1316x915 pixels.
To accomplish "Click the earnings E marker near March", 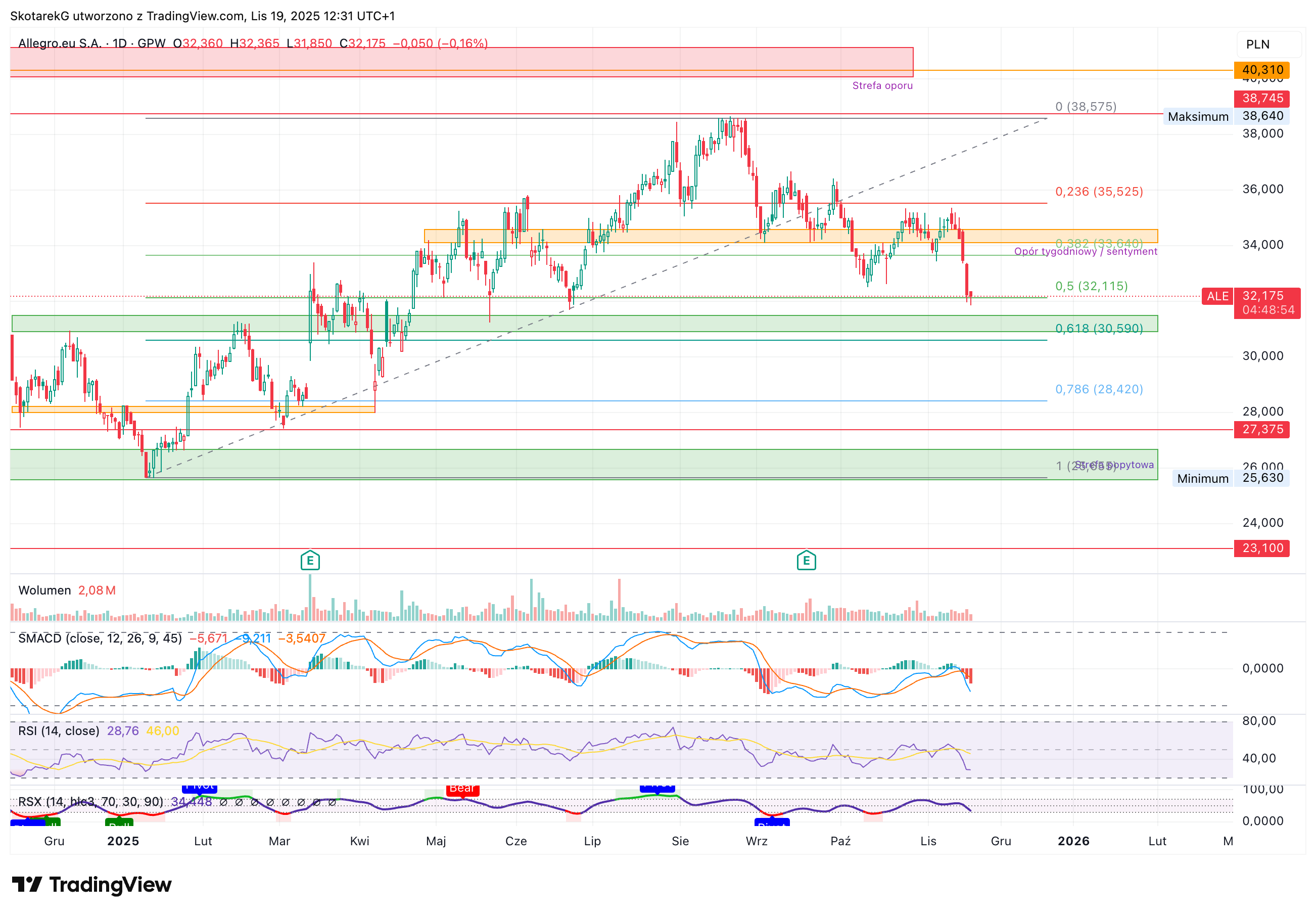I will [310, 560].
